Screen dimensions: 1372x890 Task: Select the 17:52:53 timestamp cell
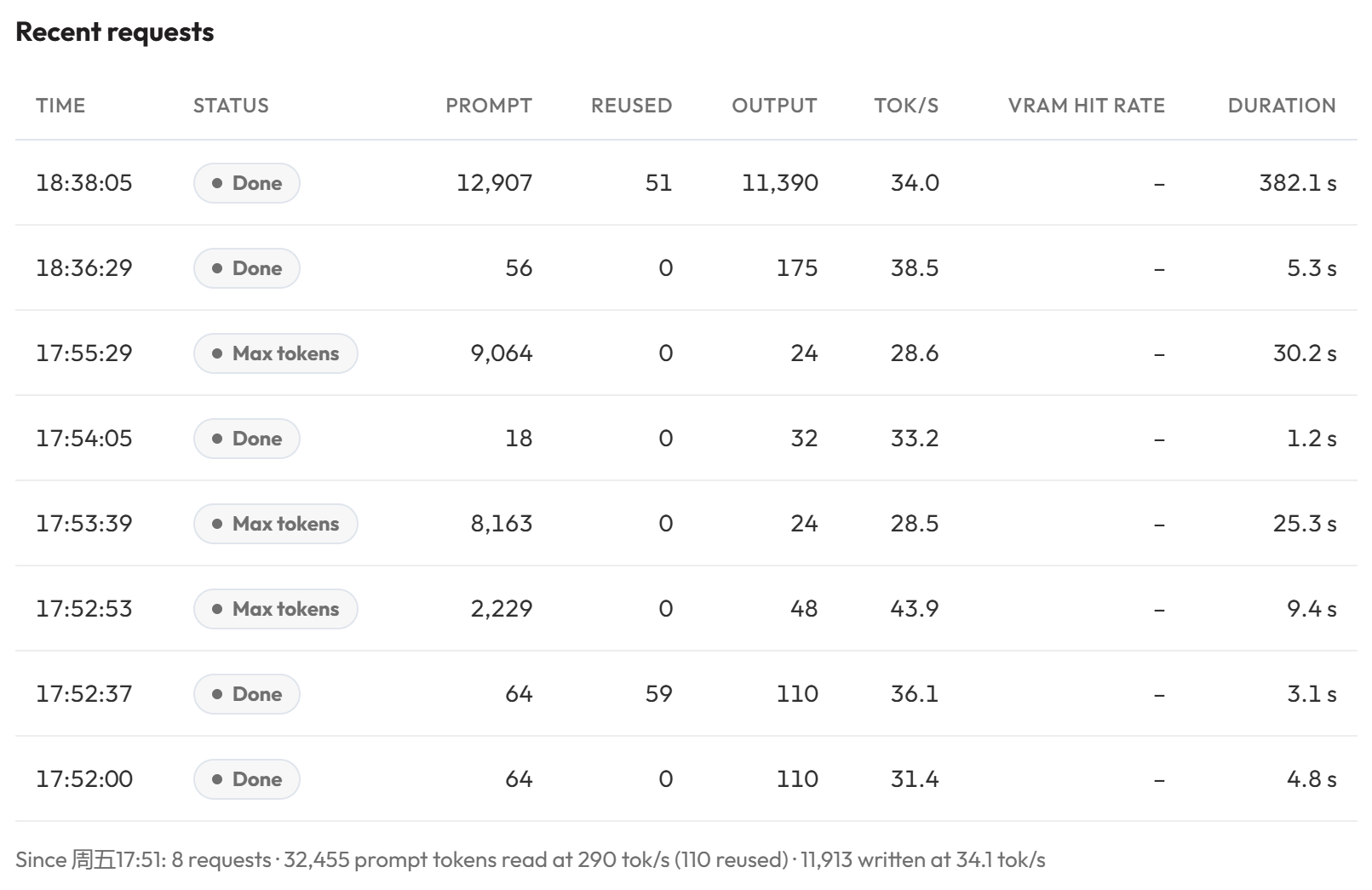[84, 609]
